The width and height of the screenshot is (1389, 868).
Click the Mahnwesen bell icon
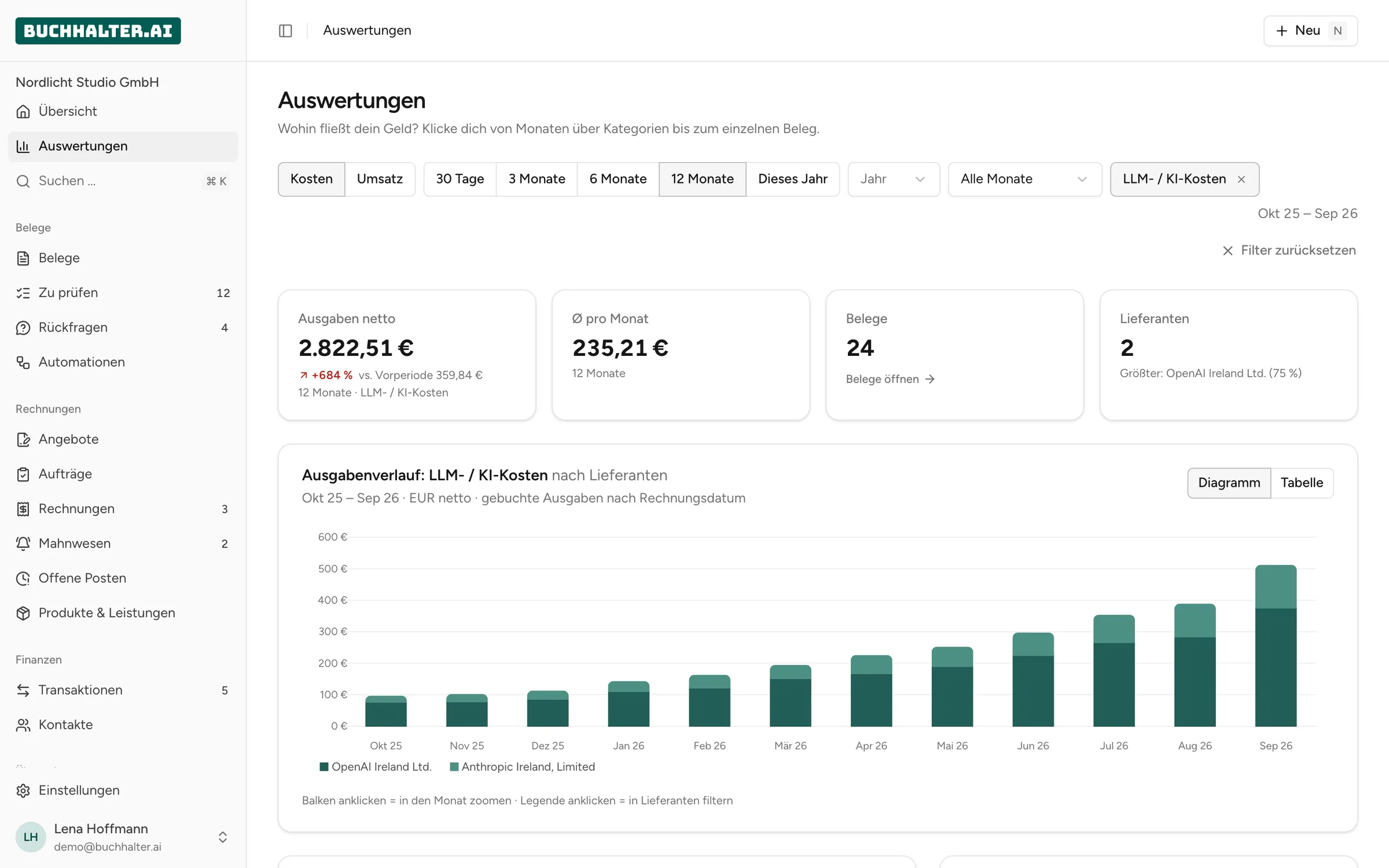coord(23,543)
